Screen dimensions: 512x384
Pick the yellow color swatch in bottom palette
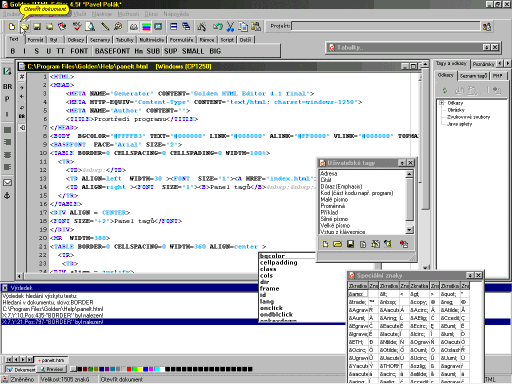click(140, 369)
